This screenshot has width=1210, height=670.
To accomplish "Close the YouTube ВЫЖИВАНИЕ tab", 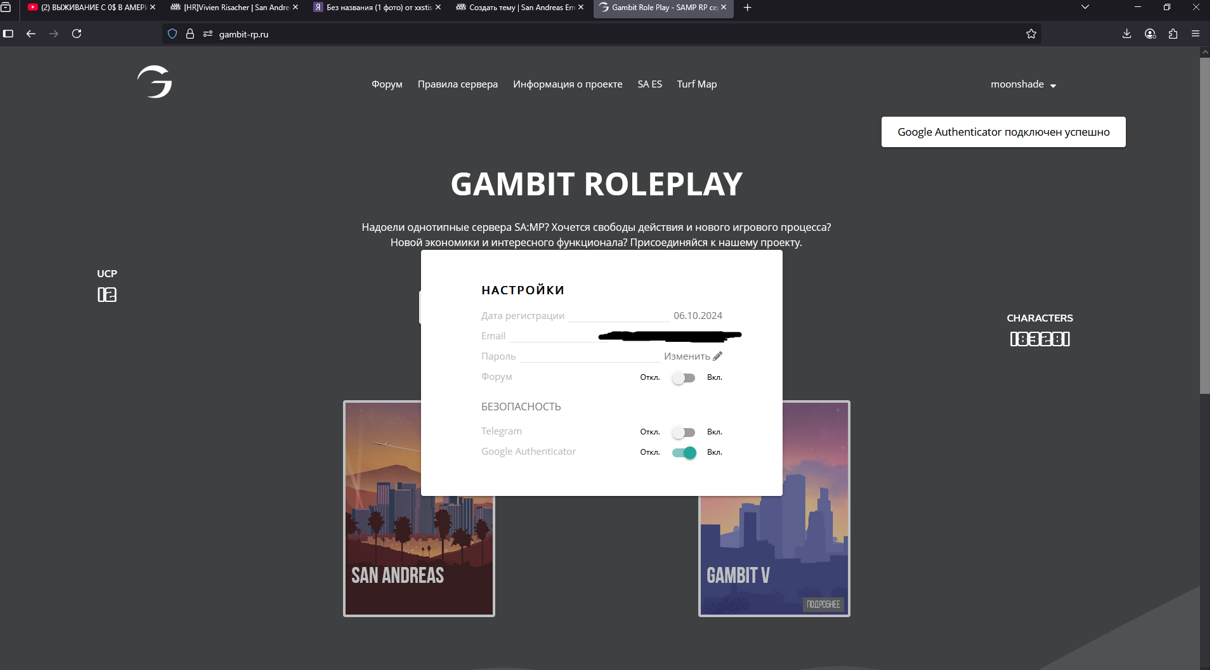I will pyautogui.click(x=152, y=7).
